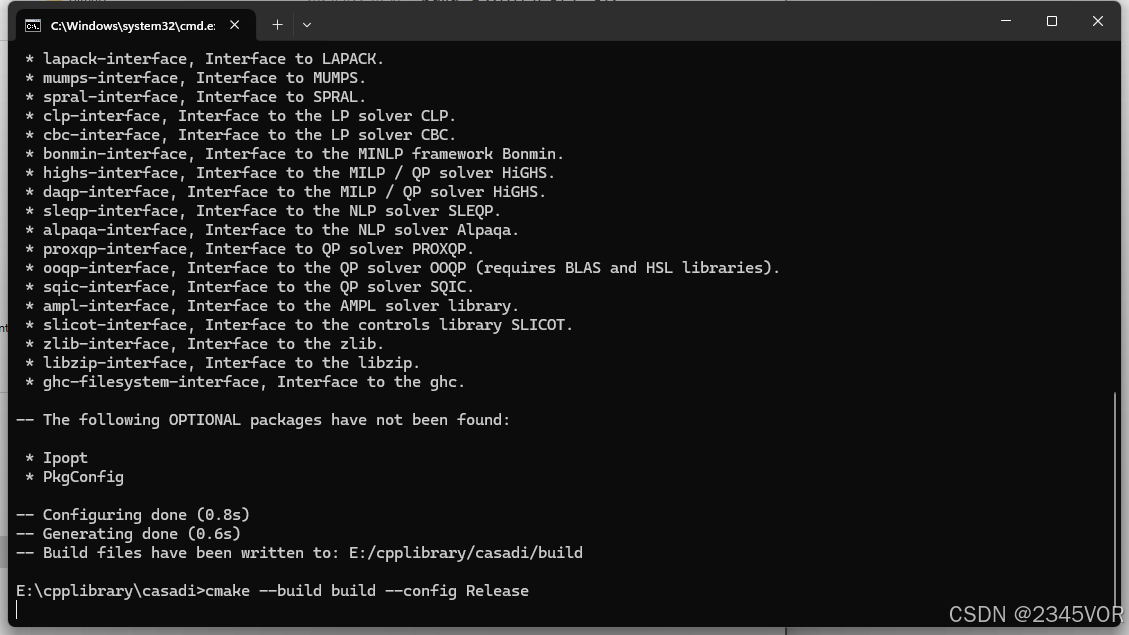Click the text 'PkgConfig' in the output
1129x635 pixels.
83,476
